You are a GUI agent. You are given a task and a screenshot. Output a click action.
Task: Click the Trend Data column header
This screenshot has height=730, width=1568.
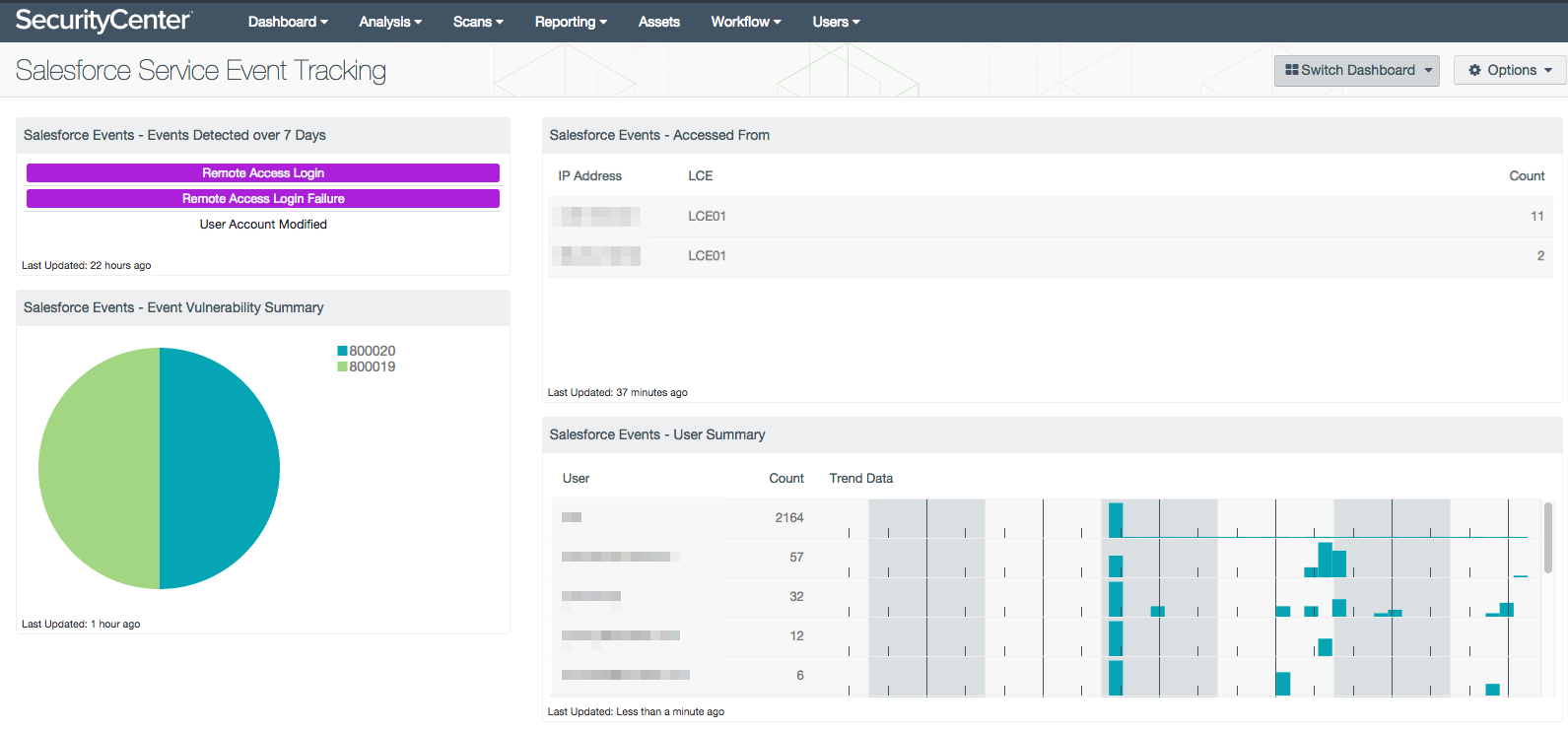click(x=860, y=478)
